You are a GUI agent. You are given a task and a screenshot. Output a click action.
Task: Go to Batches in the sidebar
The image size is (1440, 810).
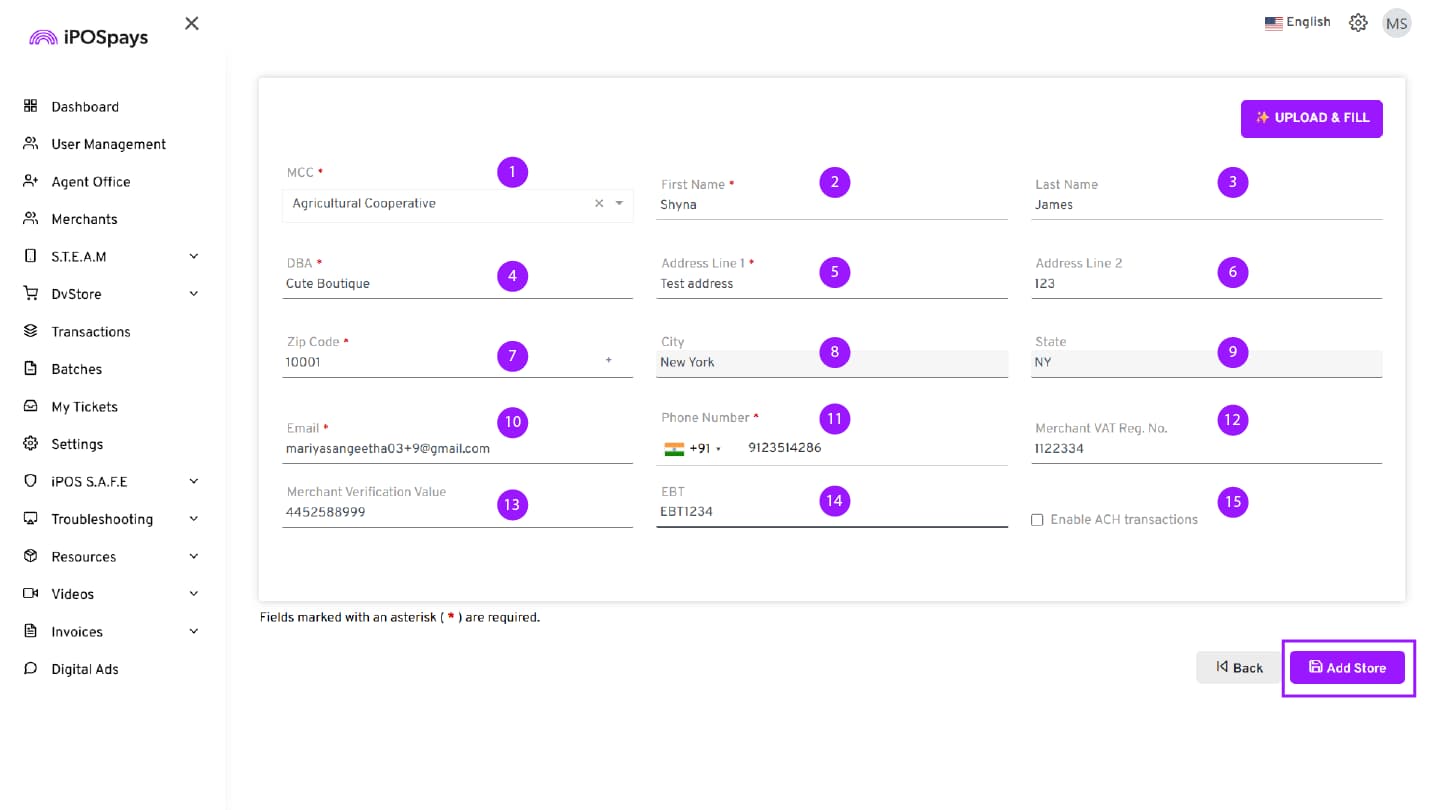pos(76,369)
